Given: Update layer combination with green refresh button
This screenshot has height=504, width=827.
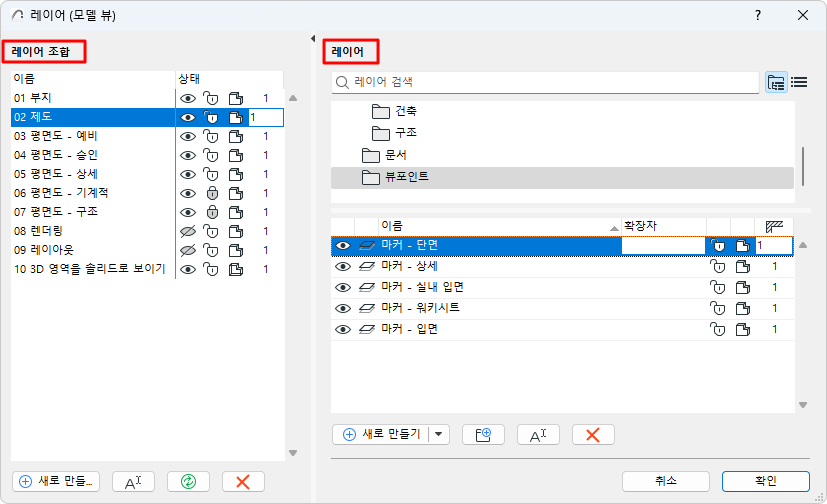Looking at the screenshot, I should pyautogui.click(x=188, y=482).
